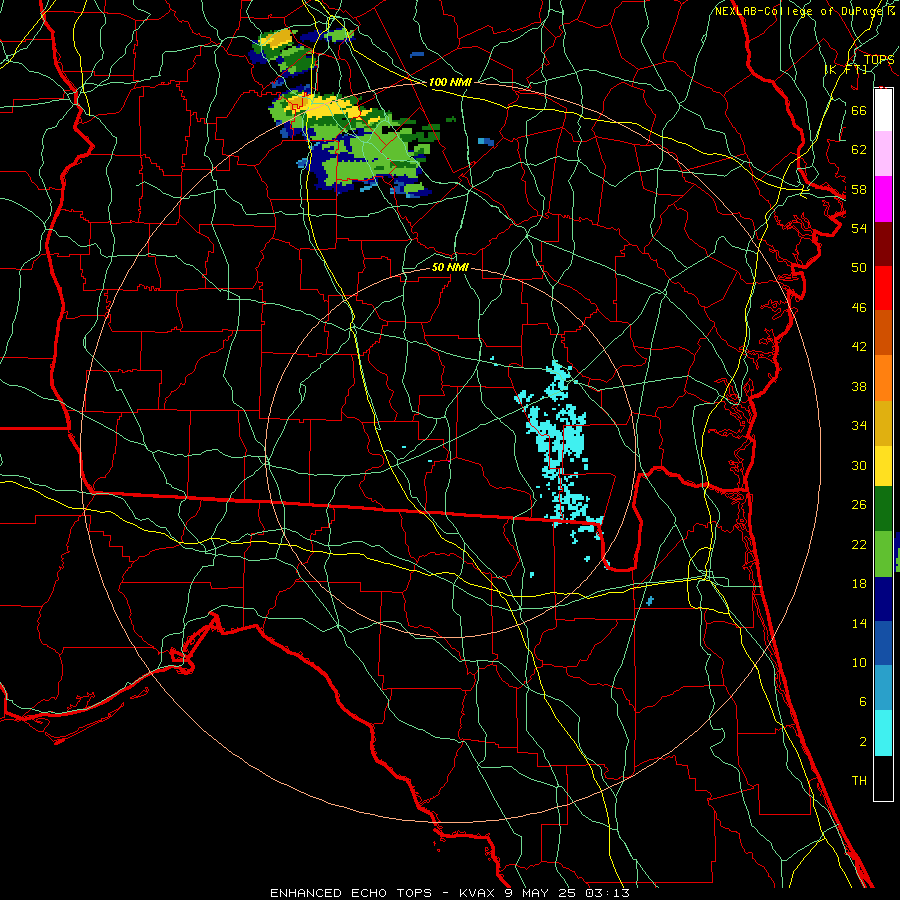Click the 6 legend value
The height and width of the screenshot is (900, 900).
click(x=862, y=702)
